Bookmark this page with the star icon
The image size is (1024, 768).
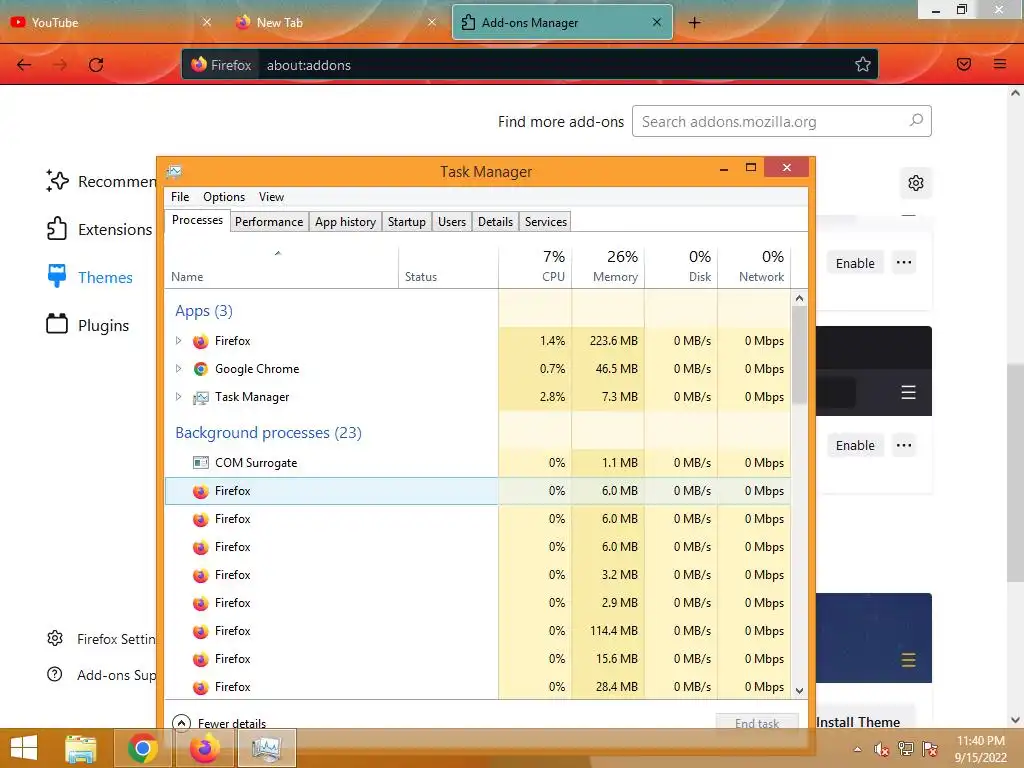(x=863, y=65)
